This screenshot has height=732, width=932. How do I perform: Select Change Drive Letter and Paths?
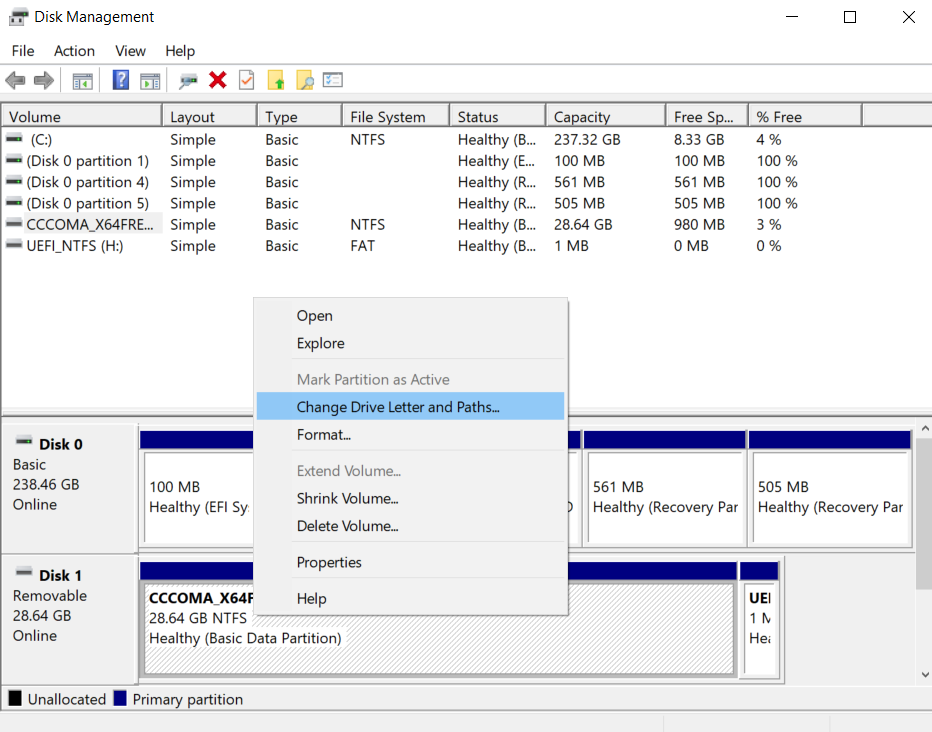398,407
